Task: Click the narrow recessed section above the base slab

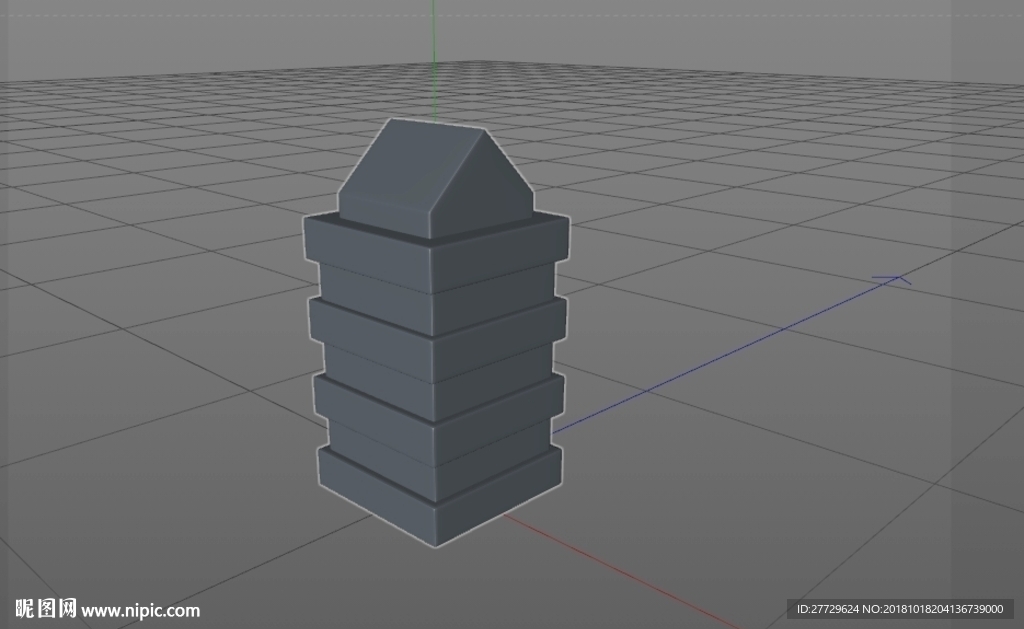Action: [x=438, y=441]
